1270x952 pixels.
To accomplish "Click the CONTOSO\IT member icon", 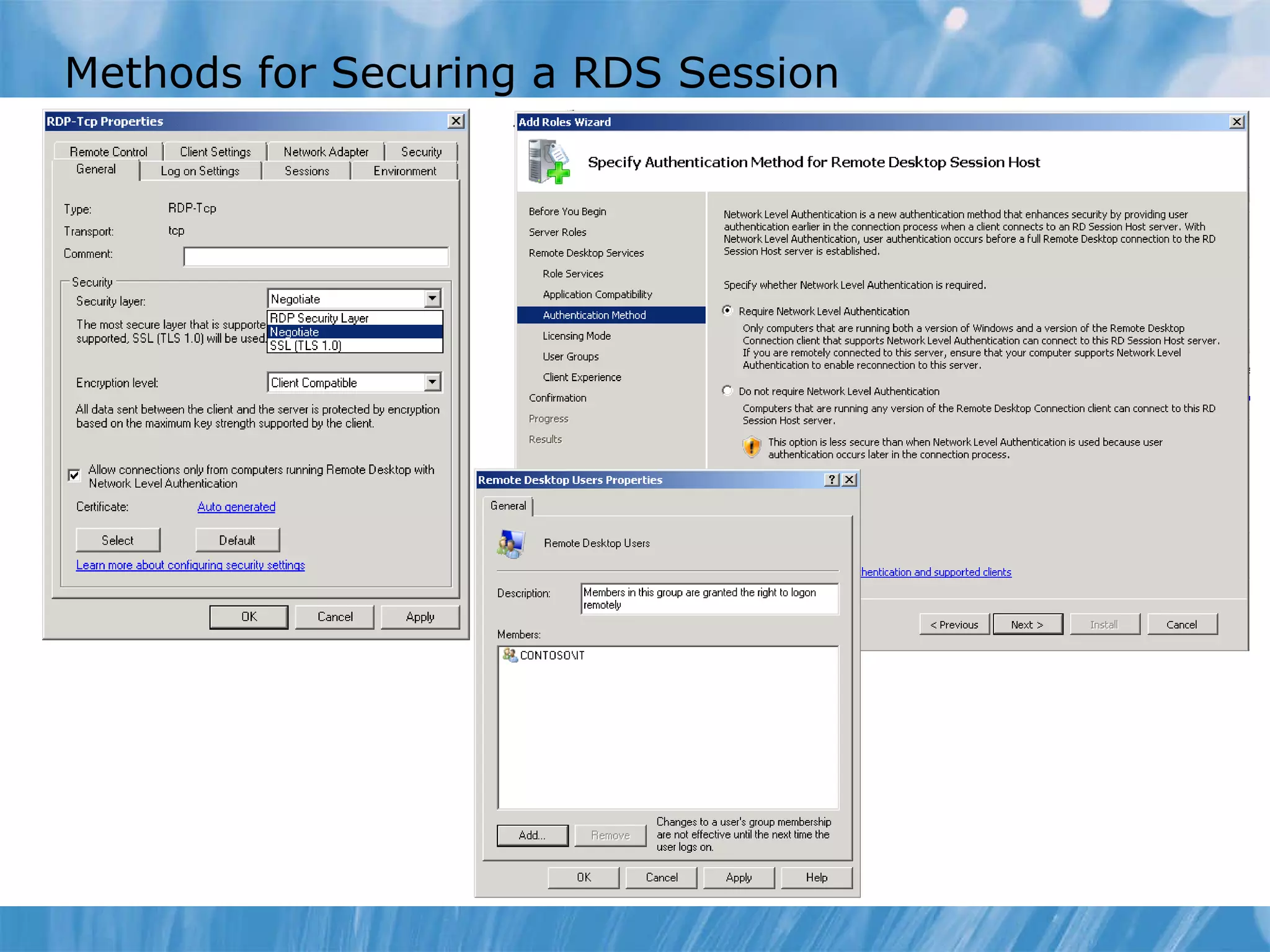I will 510,655.
